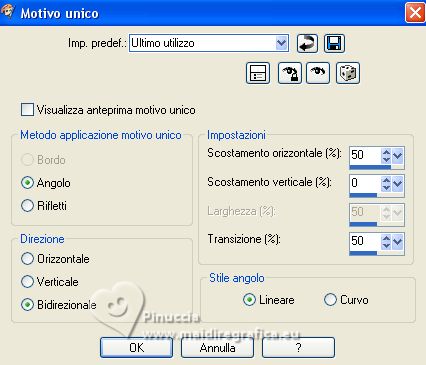Screen dimensions: 426x365
Task: Enable Visualizza anteprima motivo unico checkbox
Action: (x=27, y=110)
